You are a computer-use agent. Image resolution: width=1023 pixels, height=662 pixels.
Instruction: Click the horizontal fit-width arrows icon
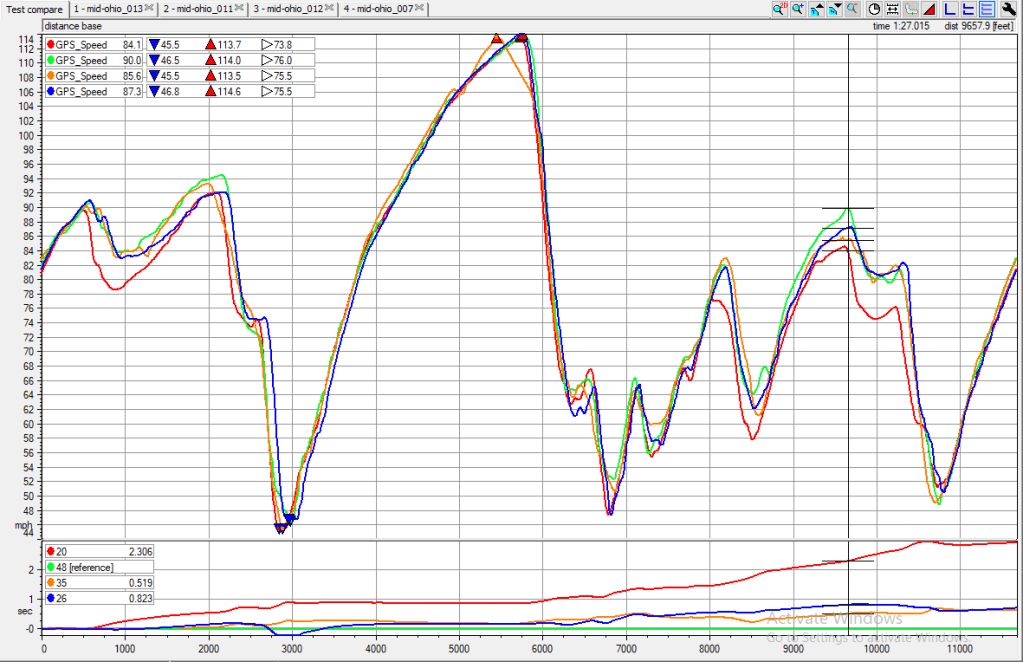pos(892,8)
